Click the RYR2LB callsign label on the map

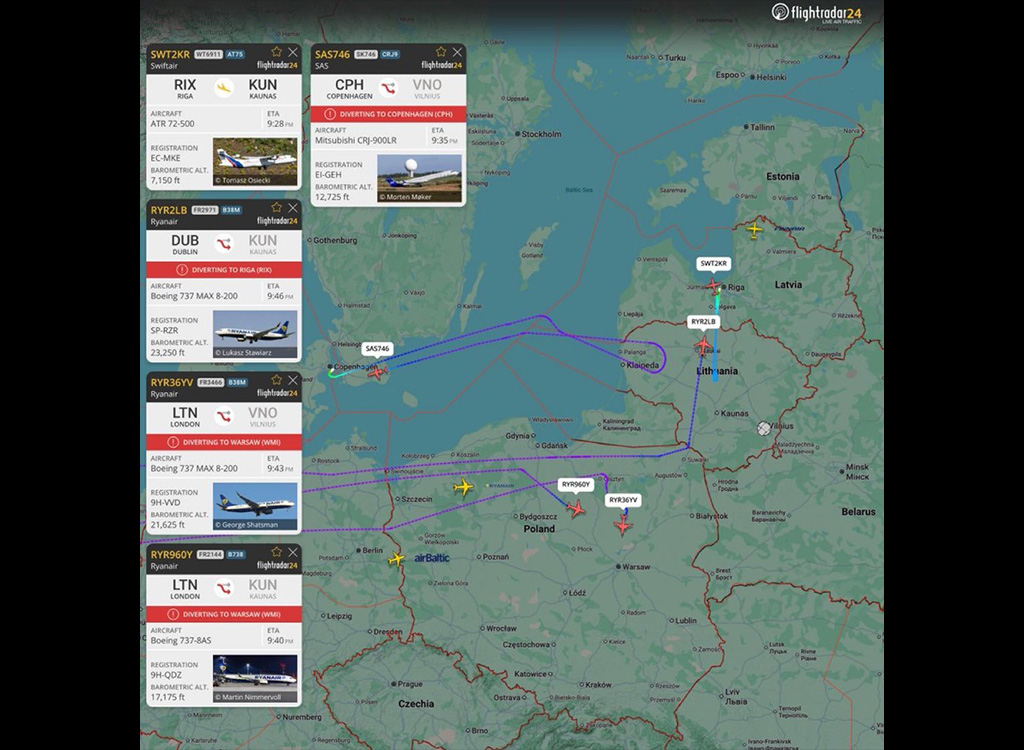point(703,322)
